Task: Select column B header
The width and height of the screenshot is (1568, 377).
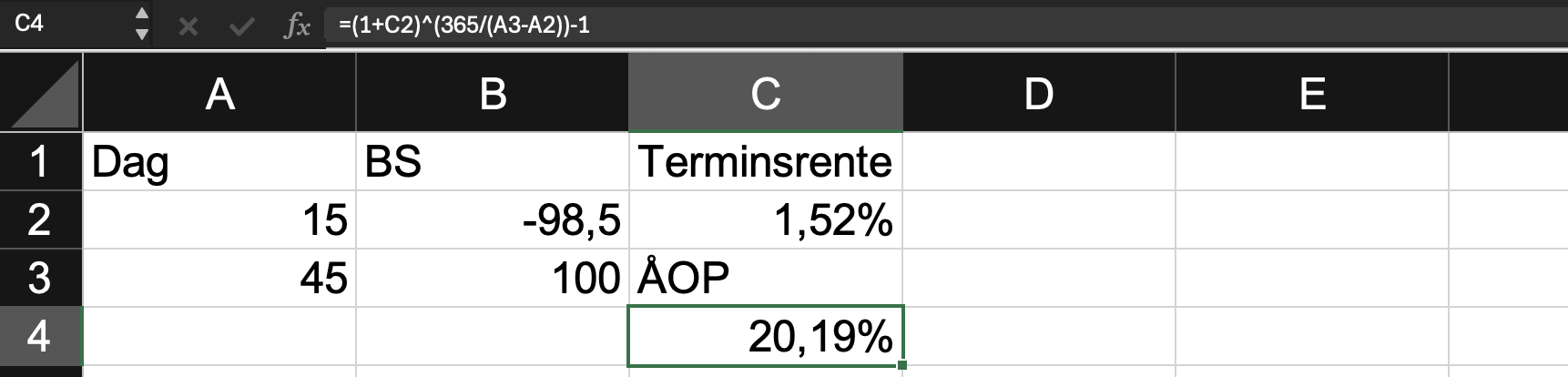Action: [493, 93]
